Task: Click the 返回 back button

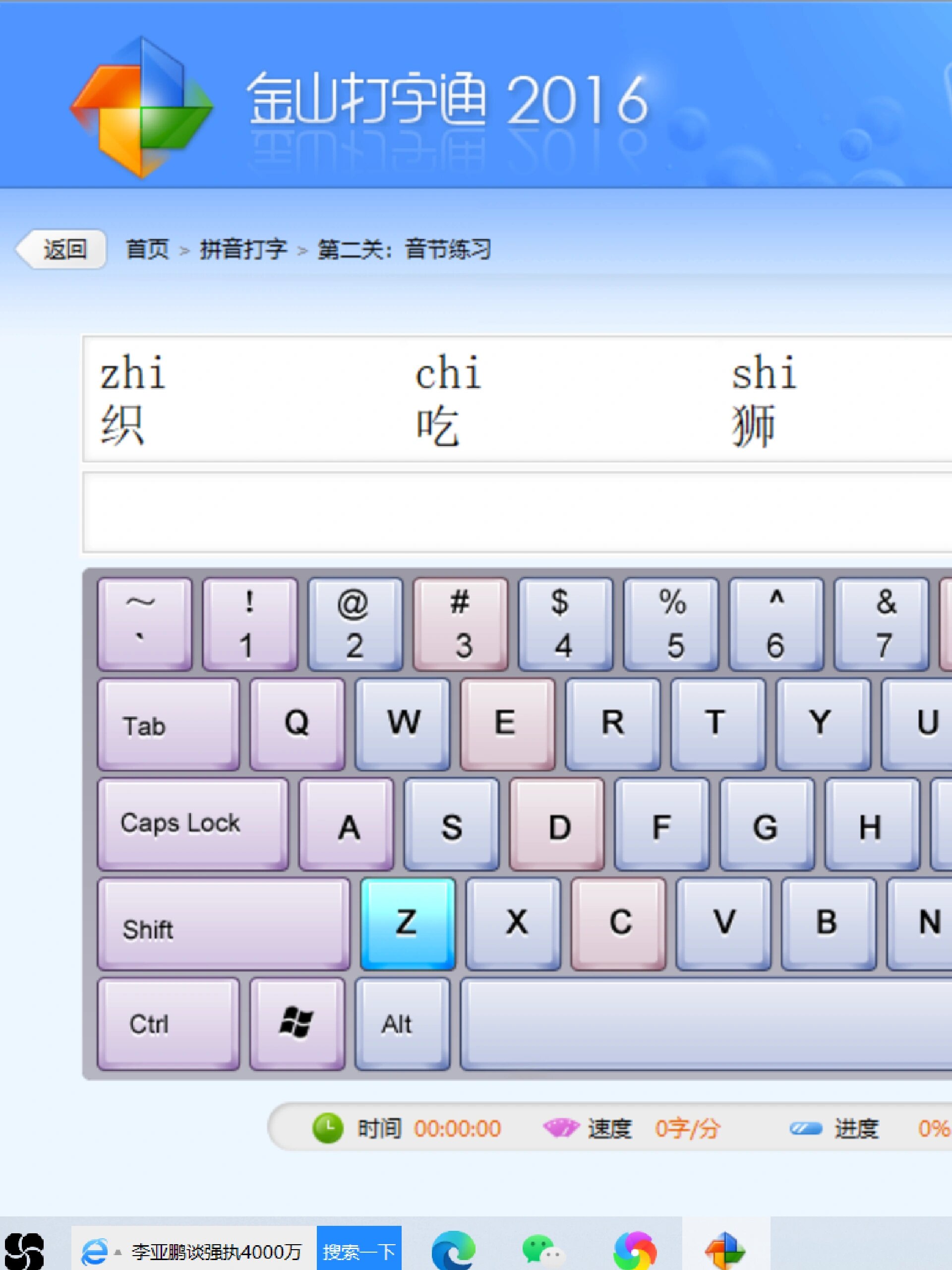Action: pos(62,249)
